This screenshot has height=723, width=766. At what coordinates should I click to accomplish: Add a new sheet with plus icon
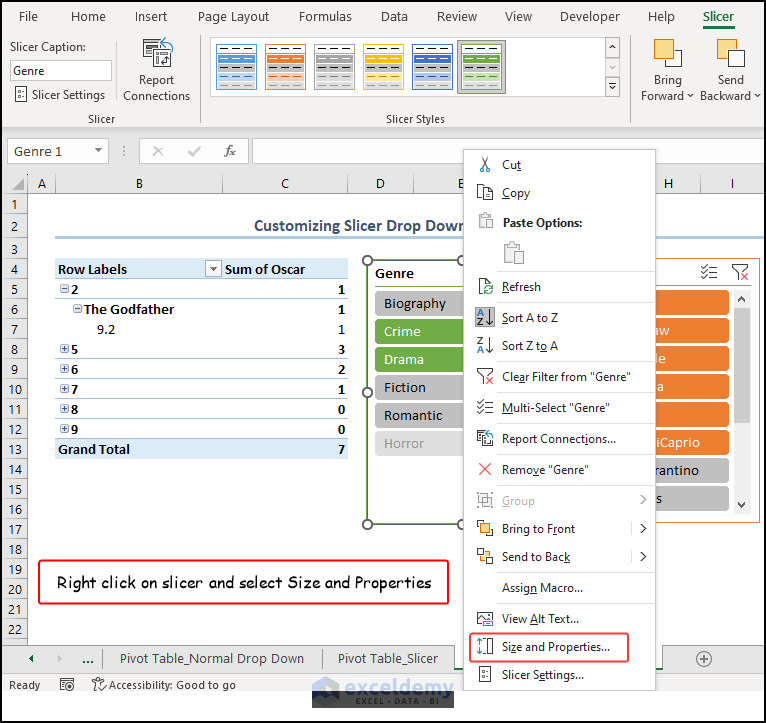click(703, 659)
